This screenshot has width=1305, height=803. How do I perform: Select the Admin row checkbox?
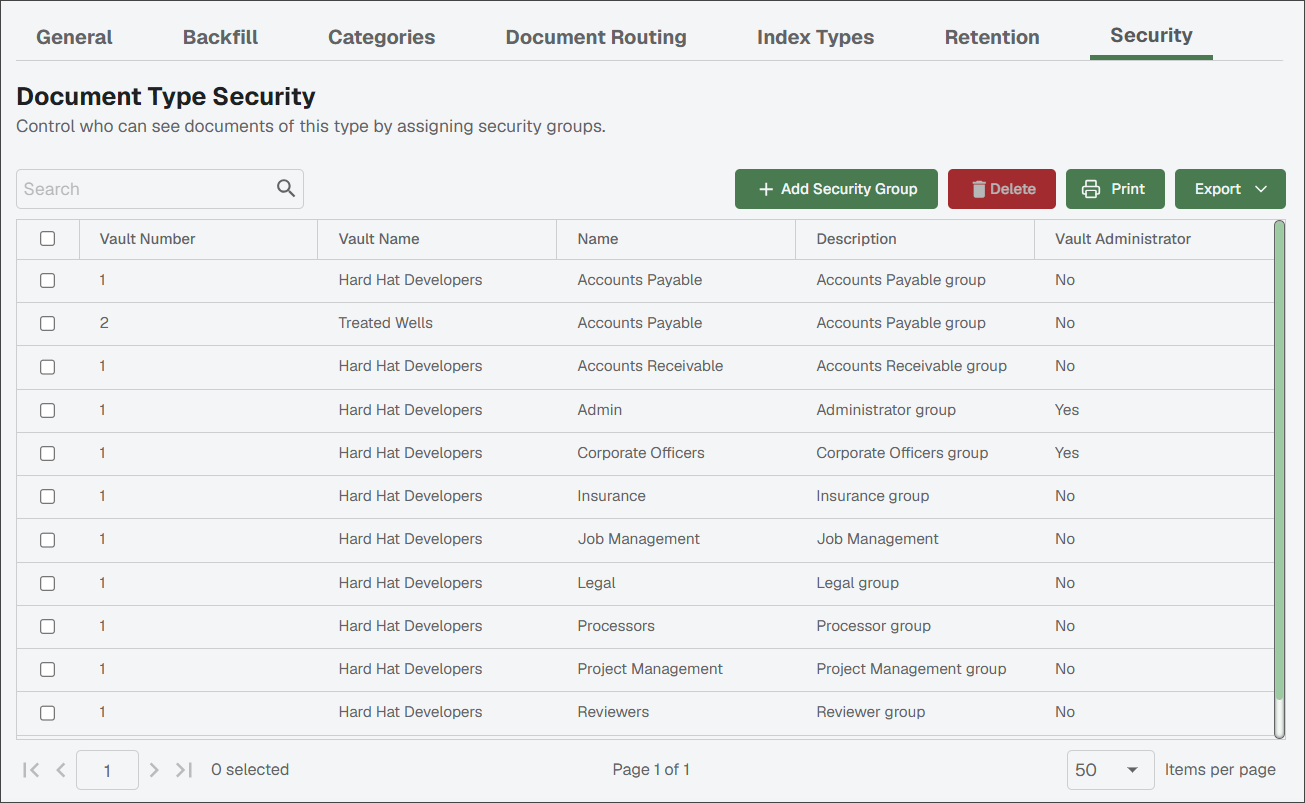click(x=47, y=410)
